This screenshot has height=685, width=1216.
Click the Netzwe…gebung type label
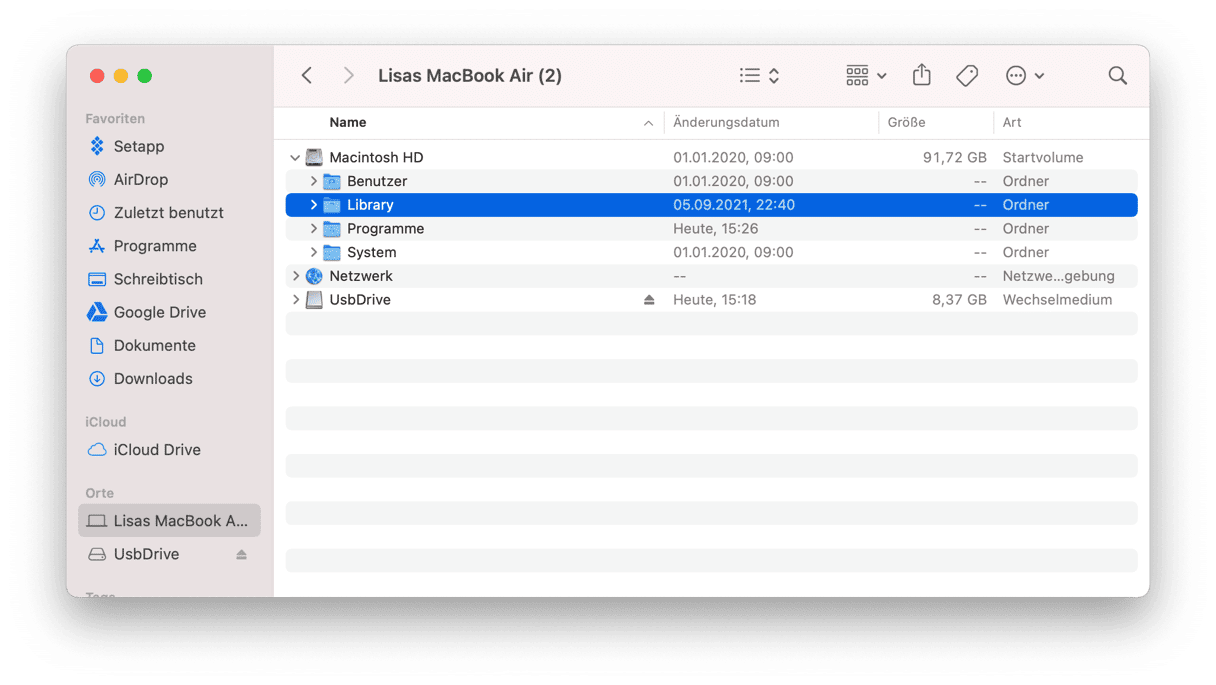coord(1058,276)
